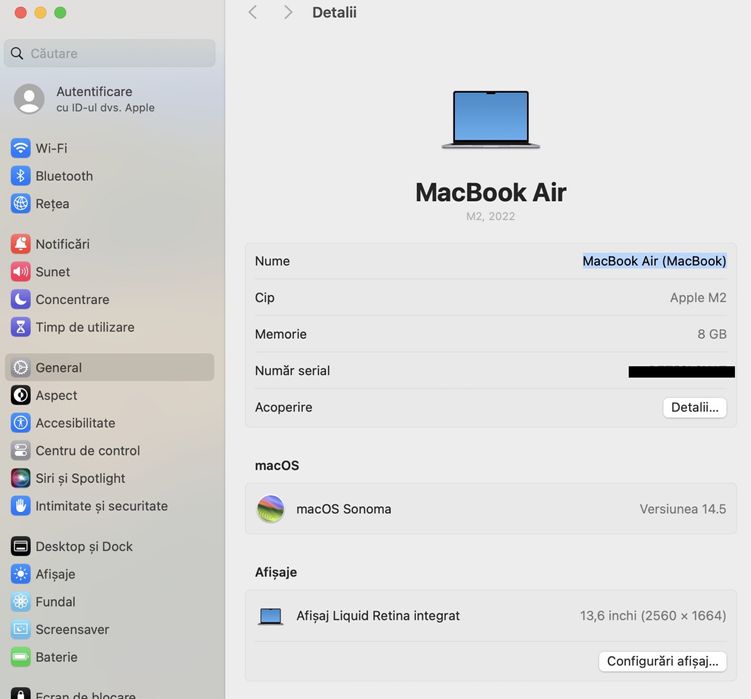
Task: Select Timp de utilizare hourglass icon
Action: click(x=21, y=327)
